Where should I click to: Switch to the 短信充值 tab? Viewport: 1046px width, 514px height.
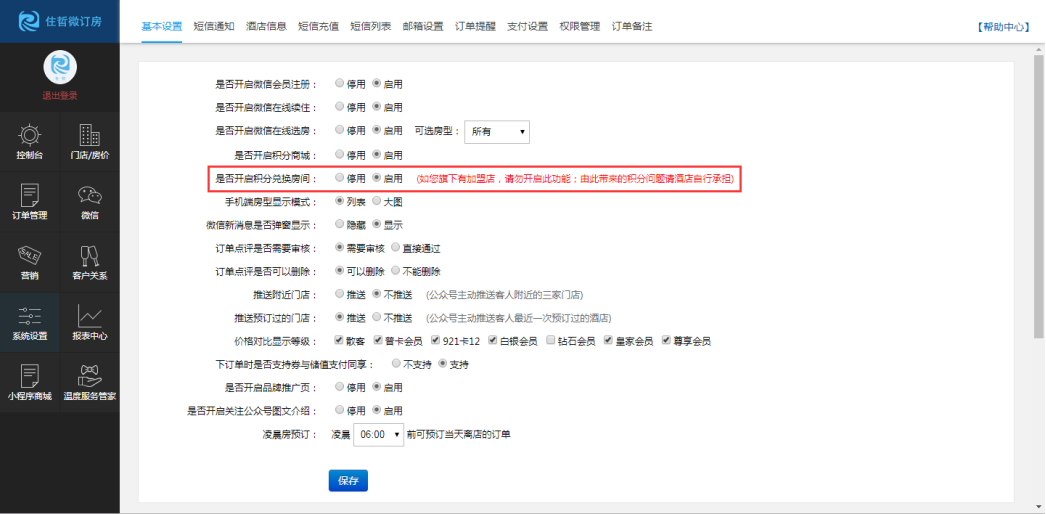[318, 27]
